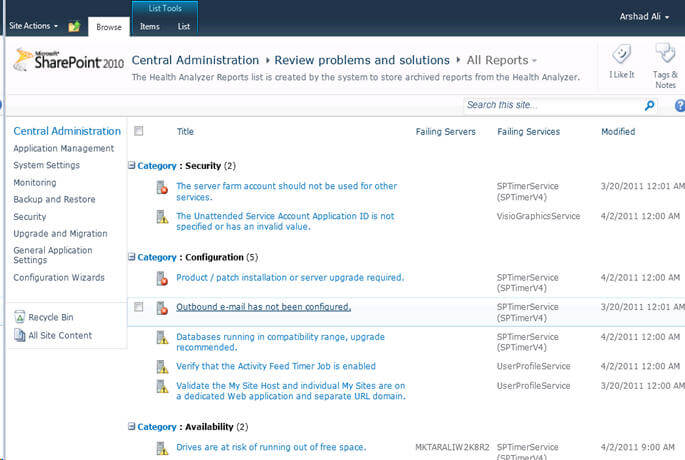Click the SharePoint 2010 logo

(x=69, y=60)
